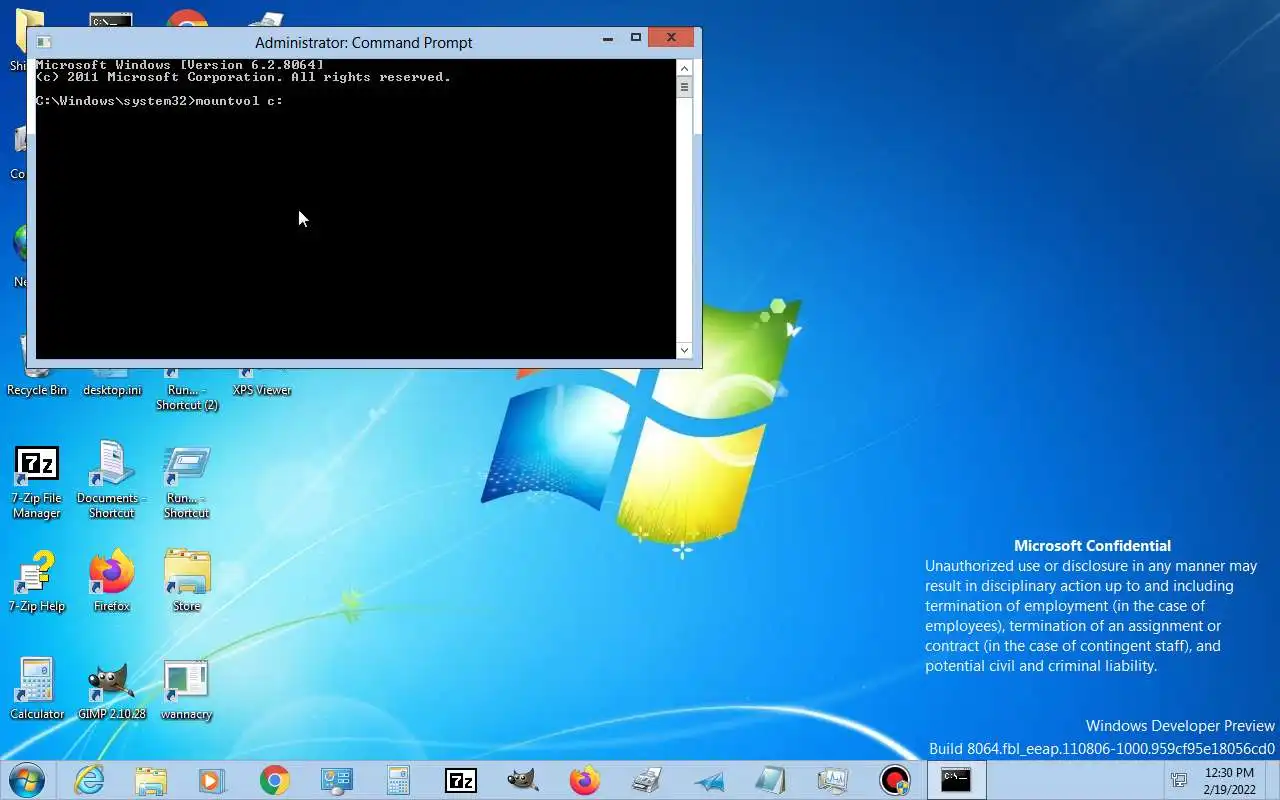Launch Internet Explorer from the taskbar

click(x=89, y=780)
